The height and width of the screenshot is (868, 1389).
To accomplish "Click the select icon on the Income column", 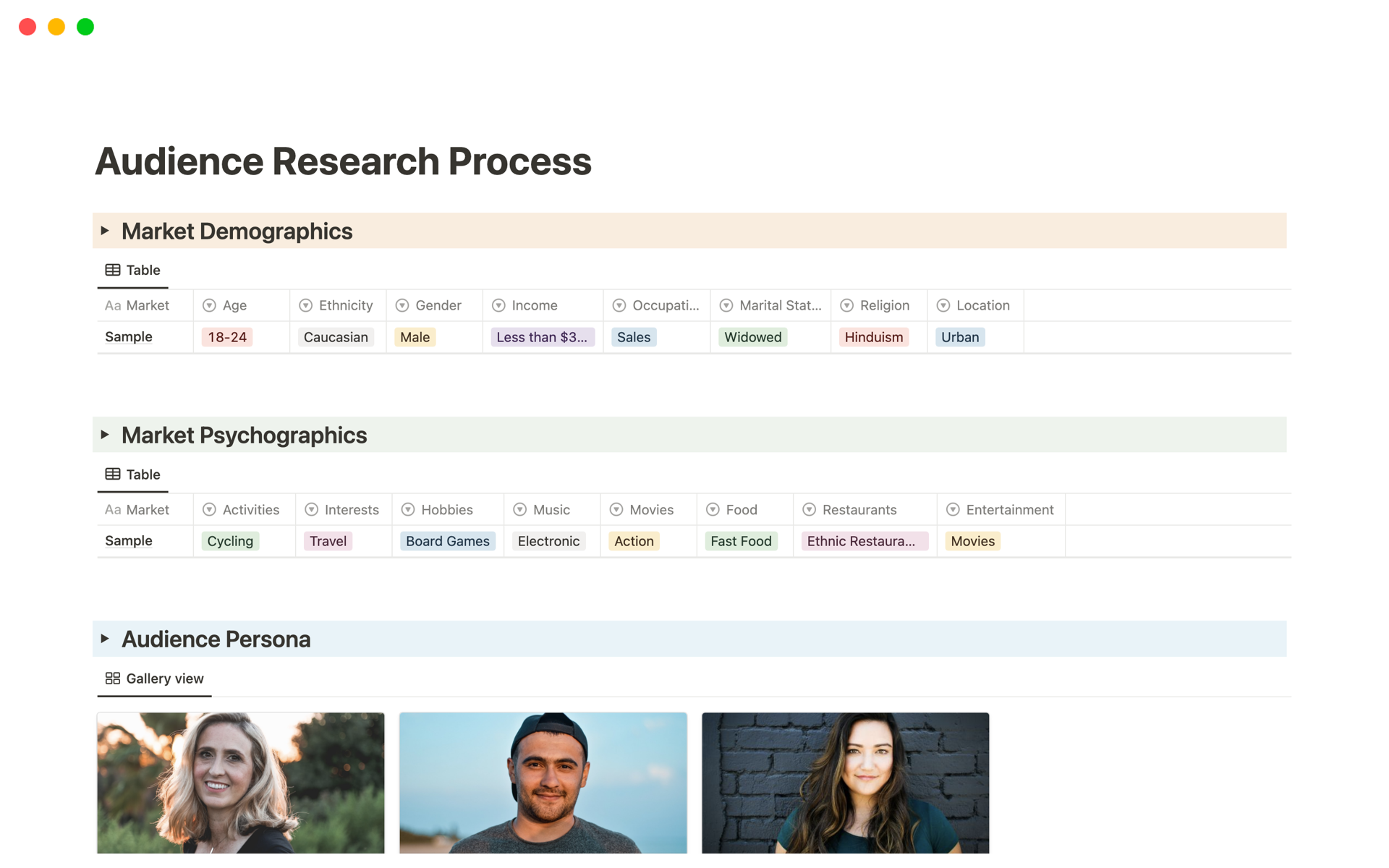I will [x=498, y=305].
